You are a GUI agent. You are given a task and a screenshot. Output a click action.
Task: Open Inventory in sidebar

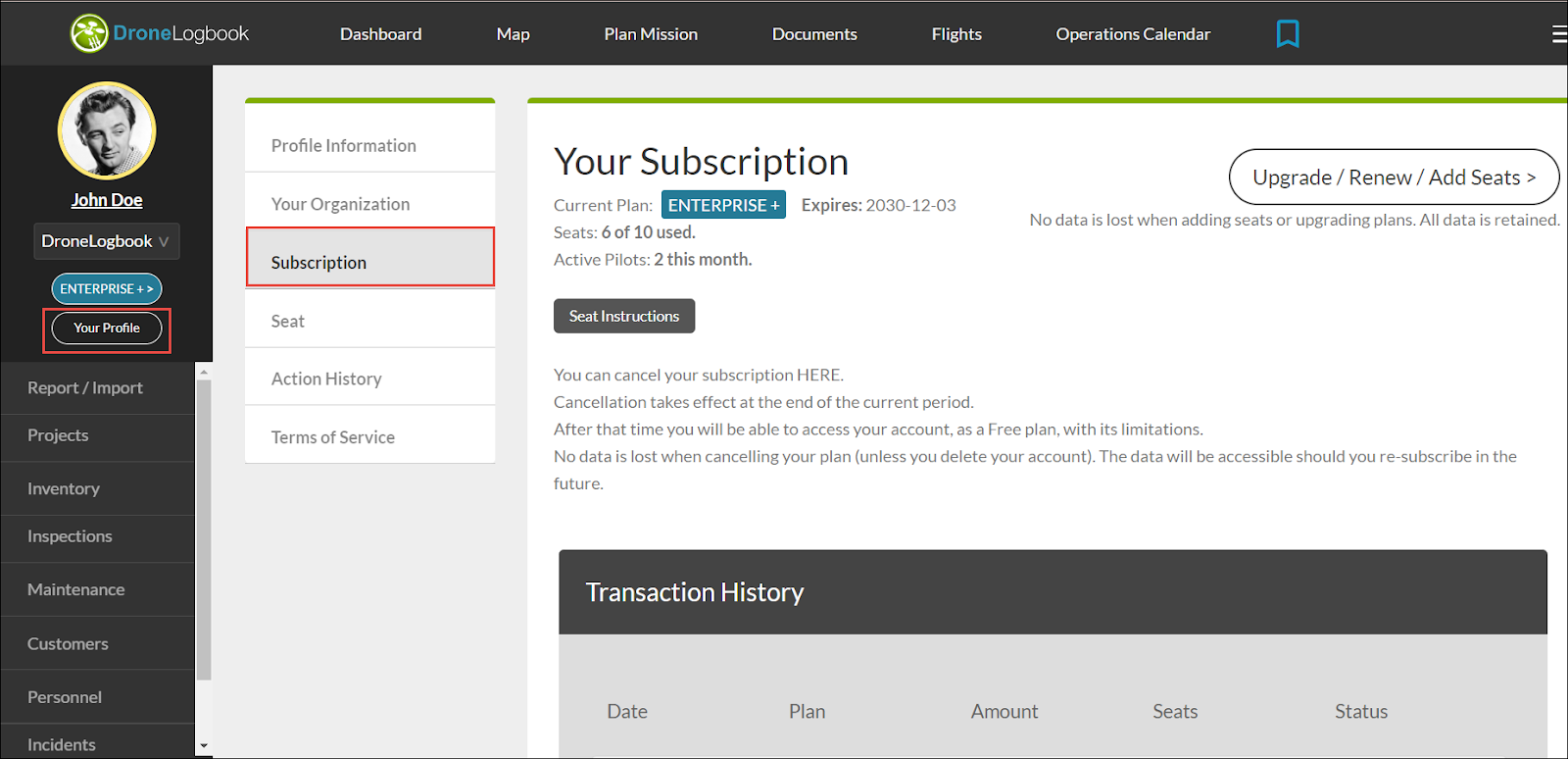[x=98, y=488]
